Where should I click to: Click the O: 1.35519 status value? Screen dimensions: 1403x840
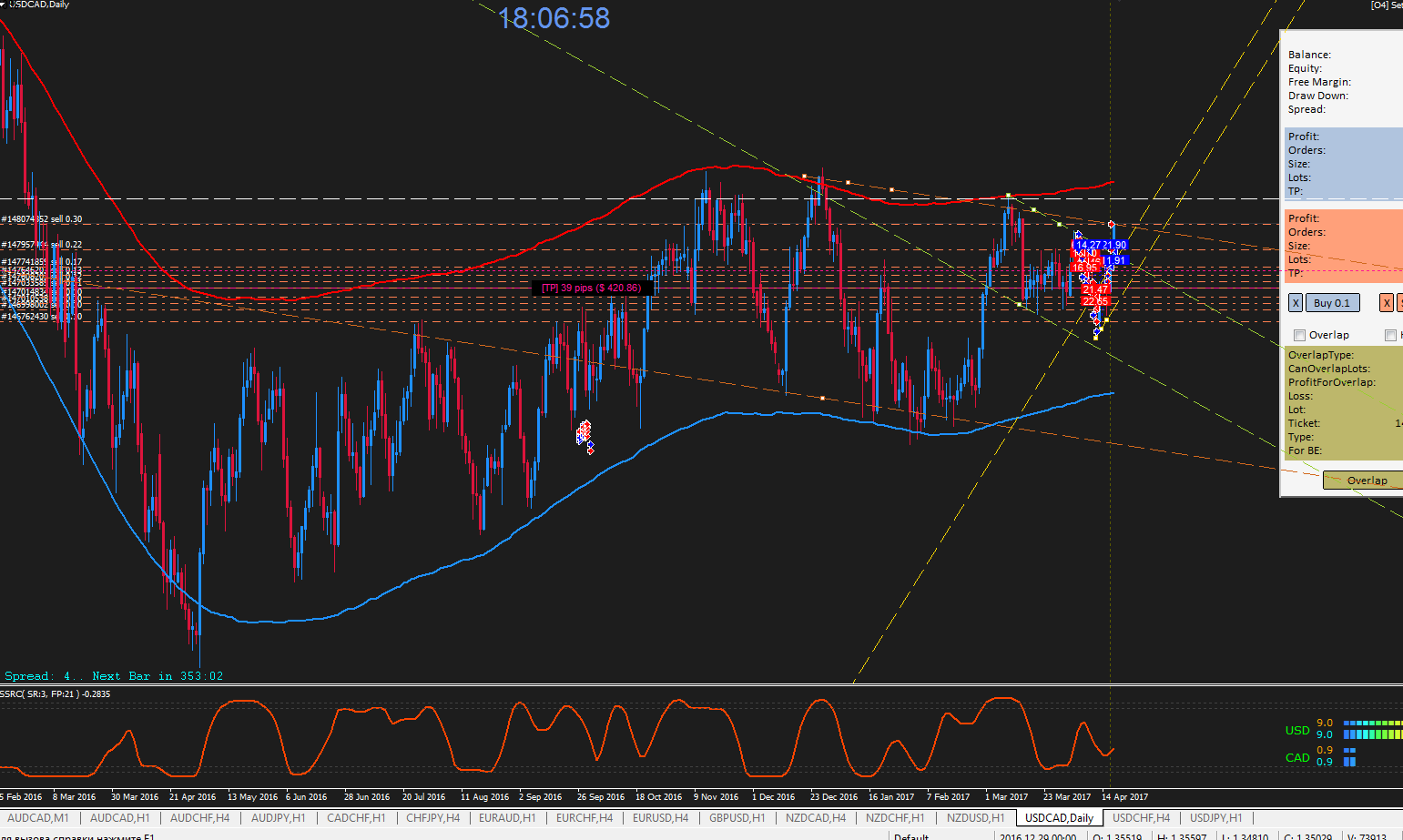tap(1117, 836)
